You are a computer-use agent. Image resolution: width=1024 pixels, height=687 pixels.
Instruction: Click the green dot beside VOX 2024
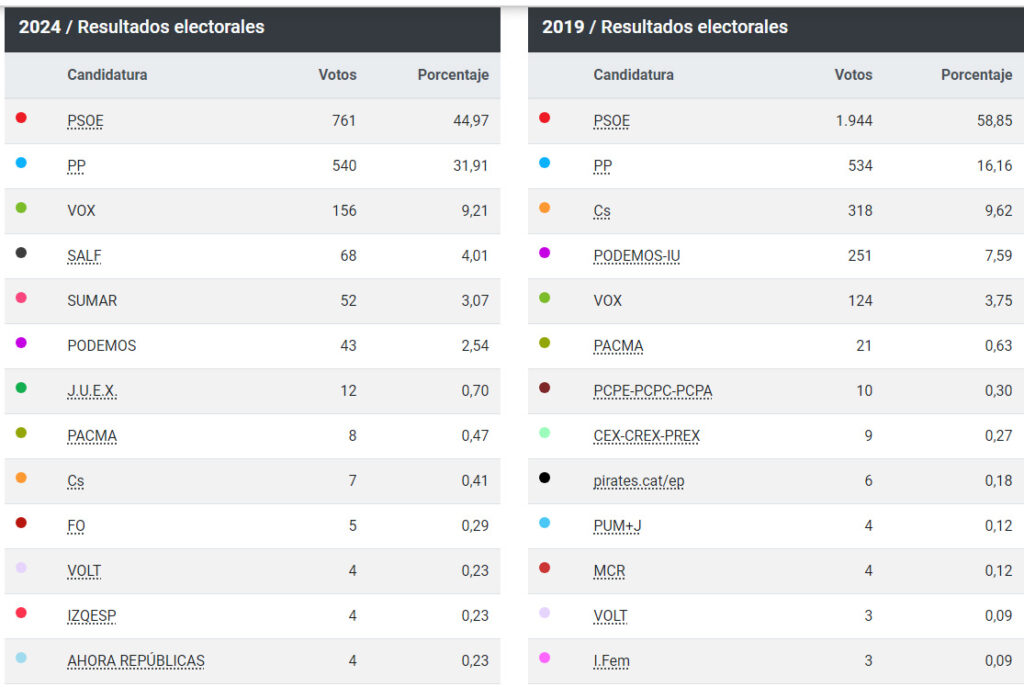(x=21, y=208)
